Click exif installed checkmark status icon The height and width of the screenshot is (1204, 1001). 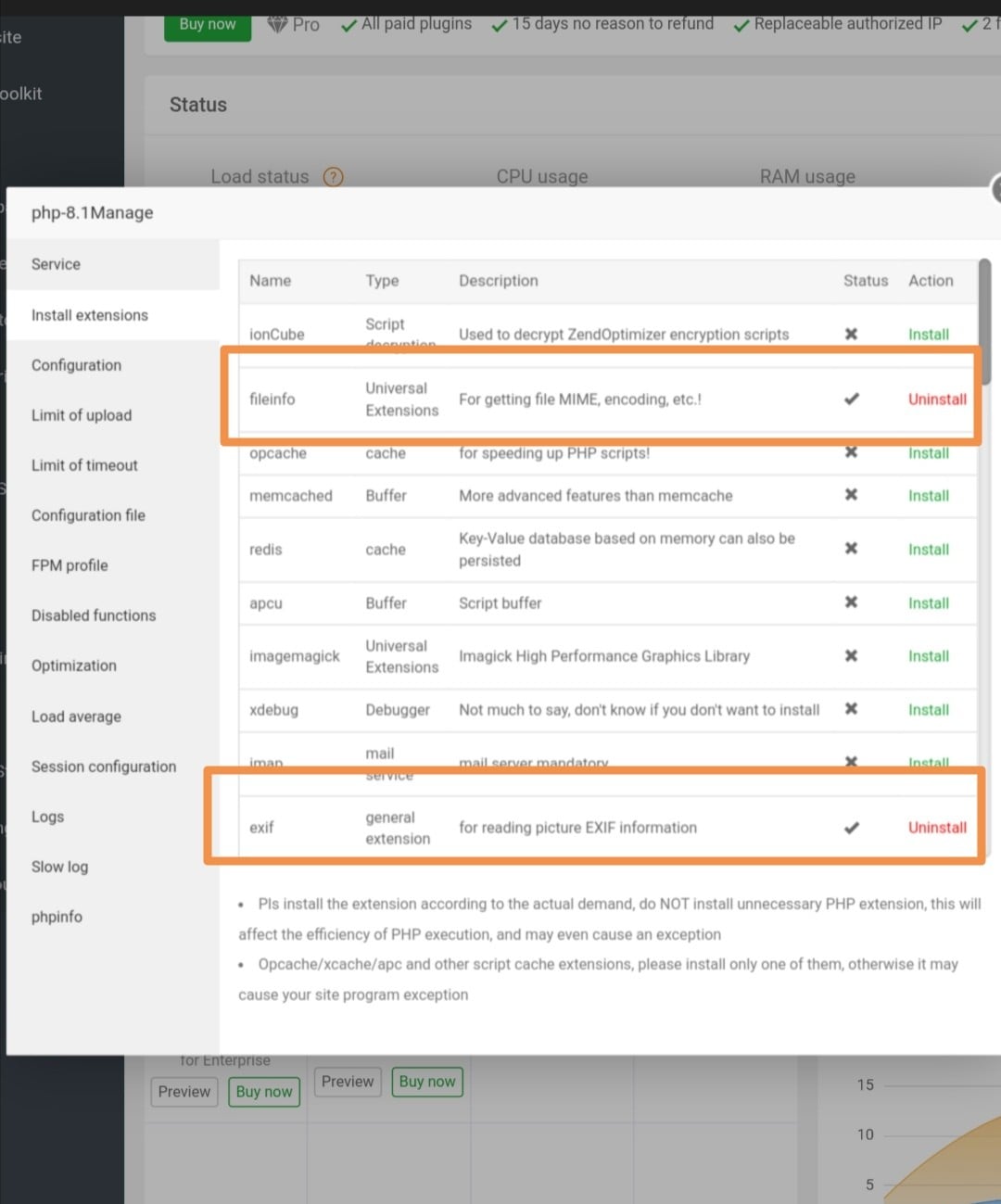[851, 828]
